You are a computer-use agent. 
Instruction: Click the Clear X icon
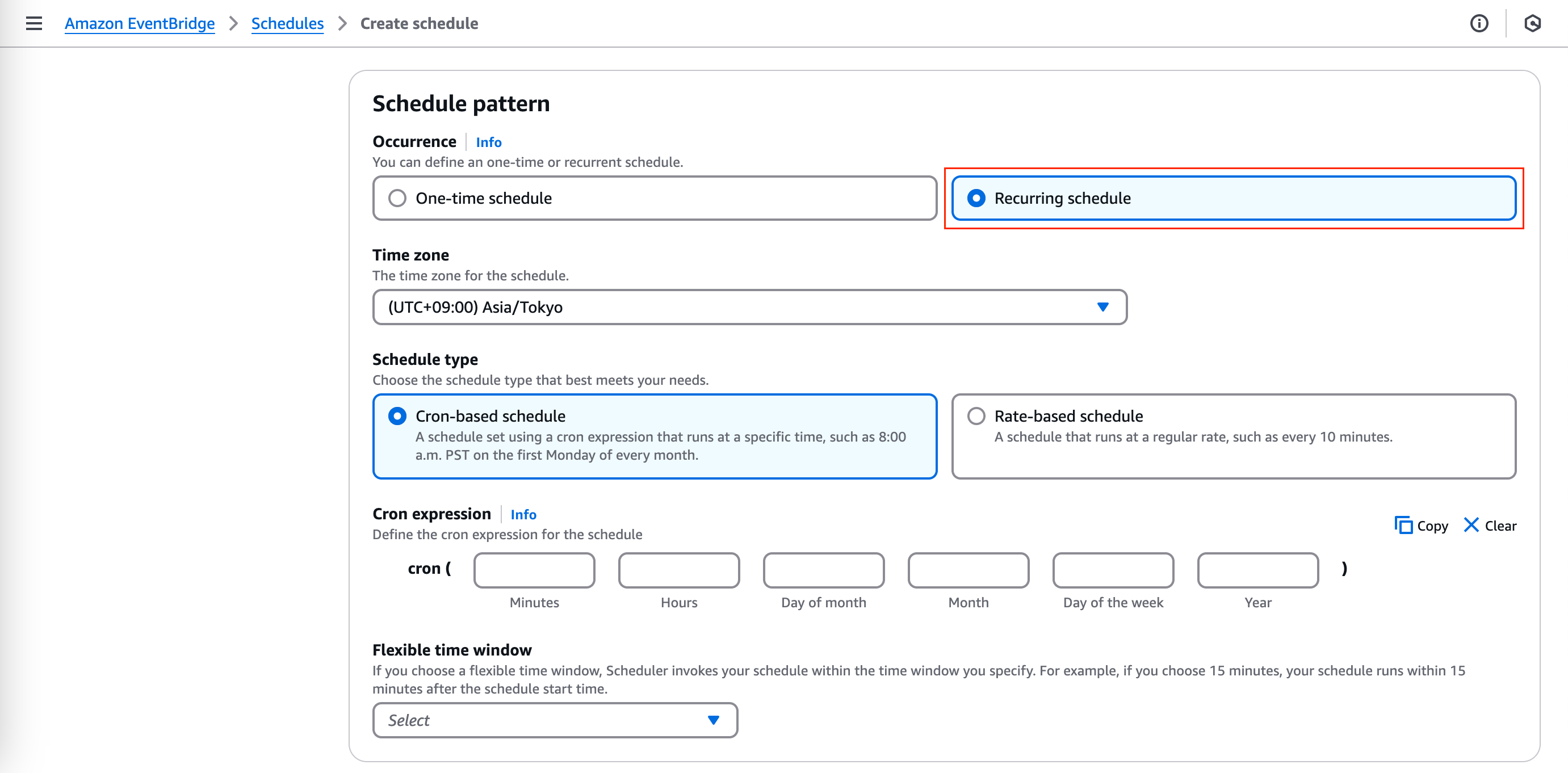coord(1471,526)
